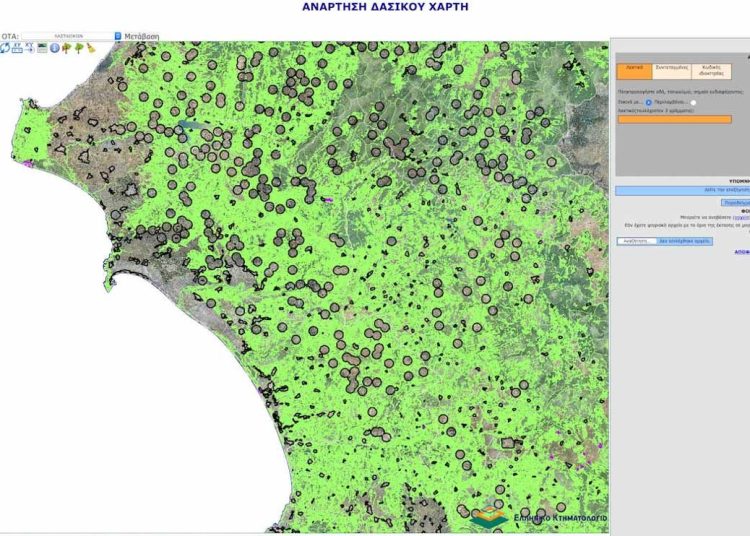Viewport: 750px width, 536px height.
Task: Open the 'Κωδικός ιδιοκτησίας' tab
Action: [x=711, y=70]
